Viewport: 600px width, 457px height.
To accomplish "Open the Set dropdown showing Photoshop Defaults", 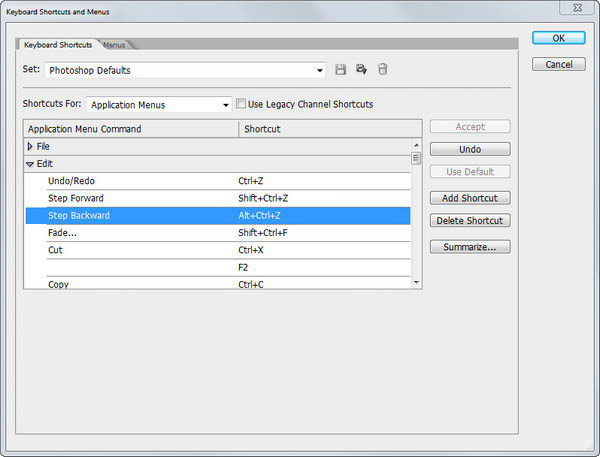I will (x=185, y=70).
